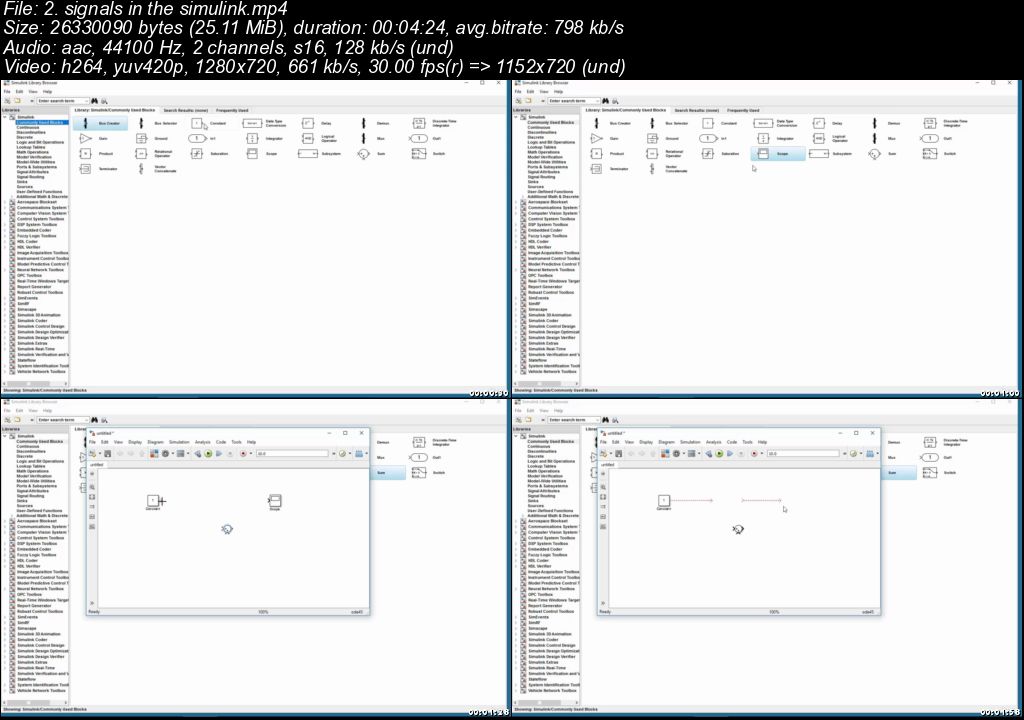The height and width of the screenshot is (720, 1024).
Task: Click Out1 block in top-right frame
Action: point(937,139)
